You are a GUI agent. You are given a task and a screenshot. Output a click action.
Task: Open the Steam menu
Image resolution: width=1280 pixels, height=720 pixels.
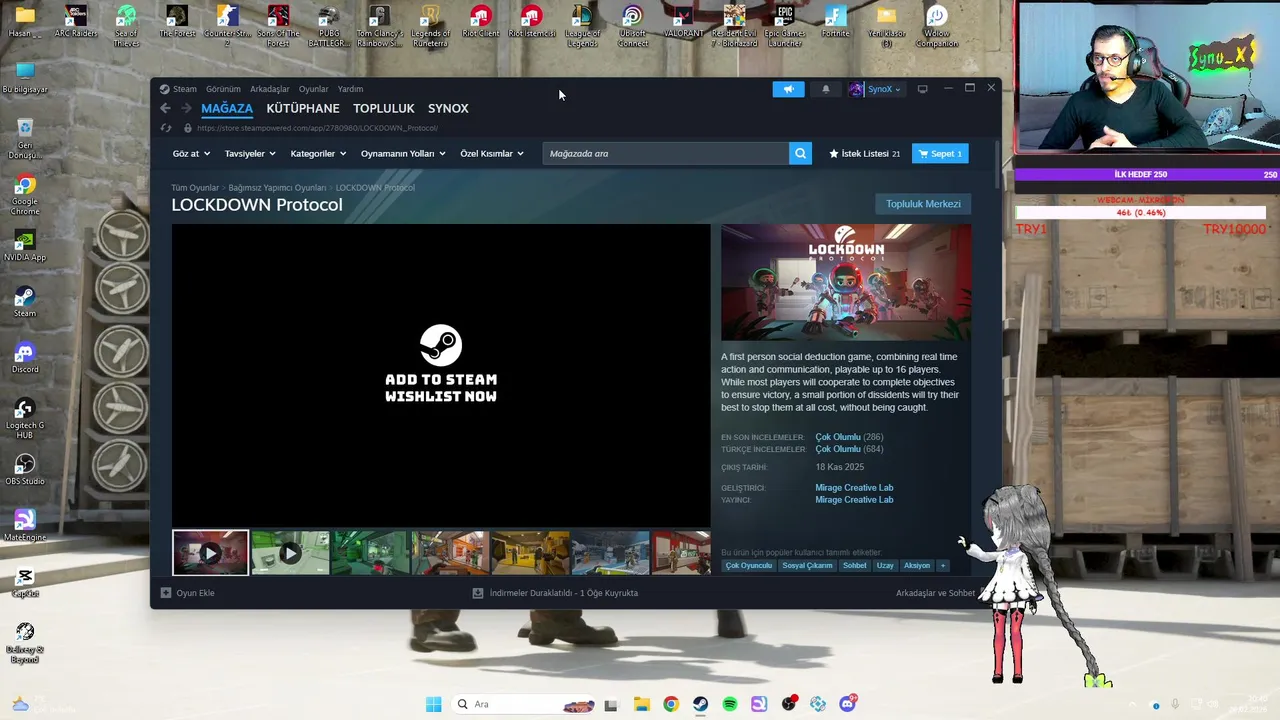(185, 89)
